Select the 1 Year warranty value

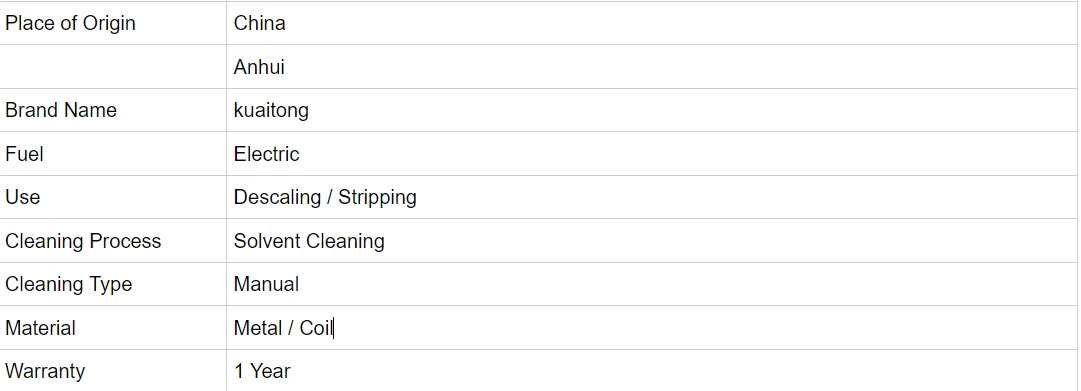click(262, 371)
